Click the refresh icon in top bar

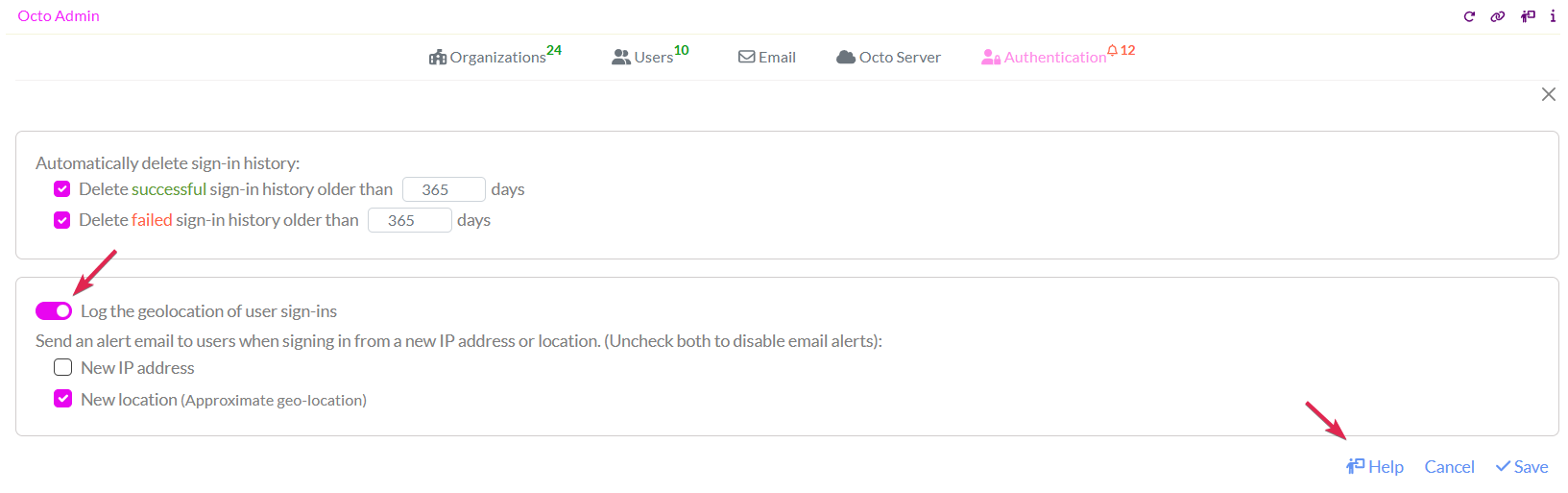click(x=1469, y=16)
